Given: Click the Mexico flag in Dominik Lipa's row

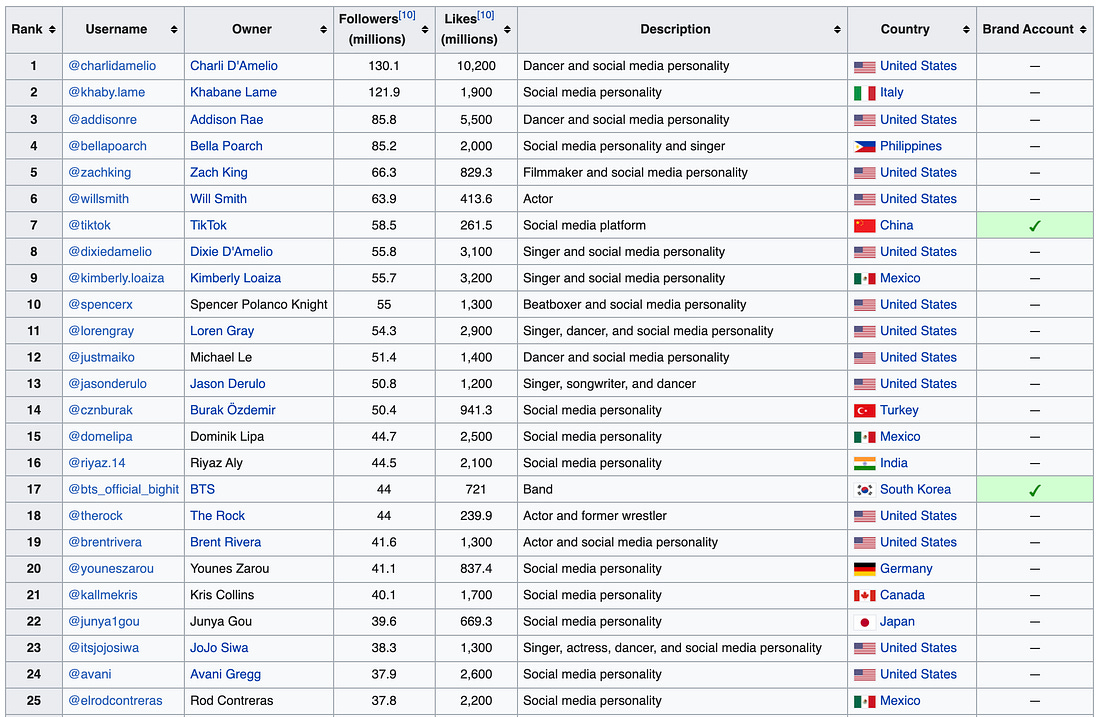Looking at the screenshot, I should coord(864,437).
